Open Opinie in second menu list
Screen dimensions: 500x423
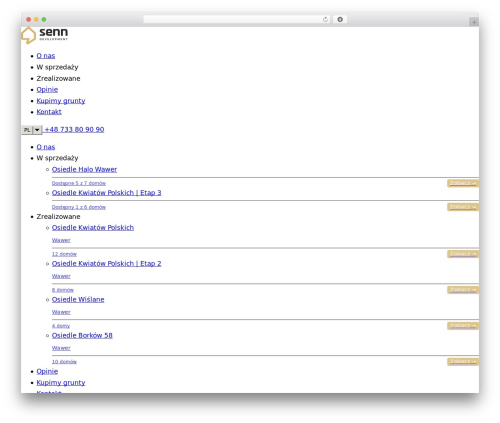pos(47,371)
